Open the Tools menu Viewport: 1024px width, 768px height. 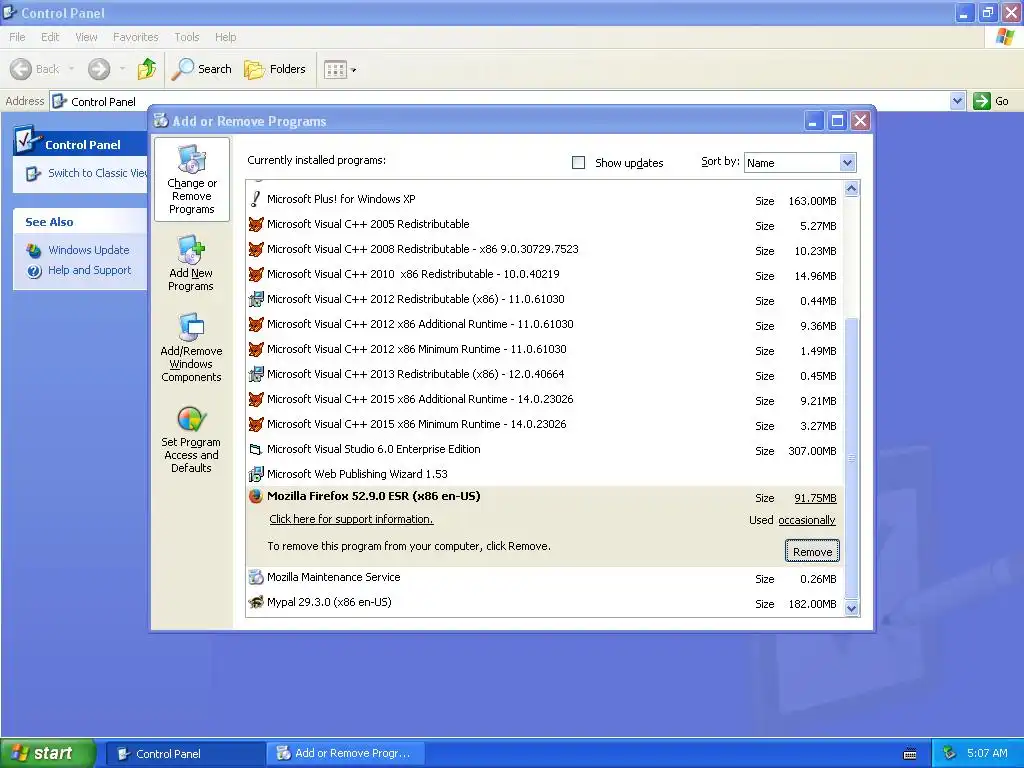tap(186, 37)
